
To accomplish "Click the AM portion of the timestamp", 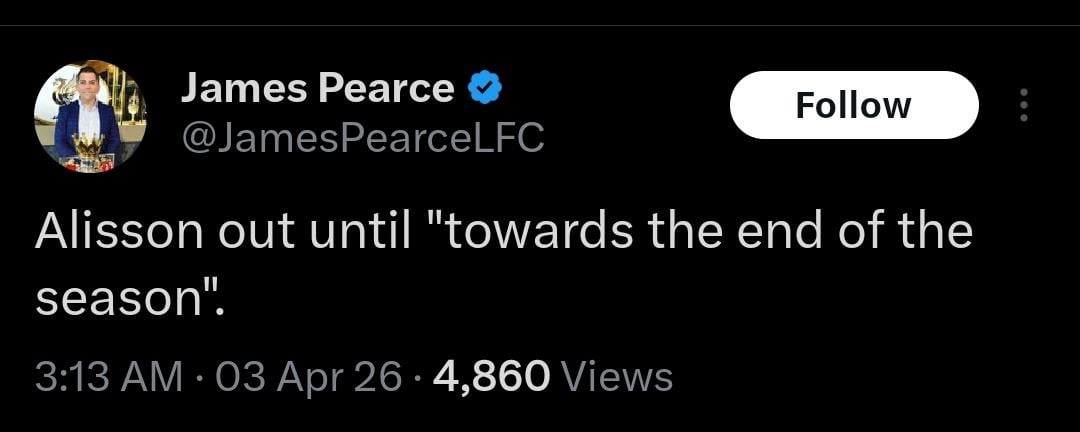I will pos(153,377).
